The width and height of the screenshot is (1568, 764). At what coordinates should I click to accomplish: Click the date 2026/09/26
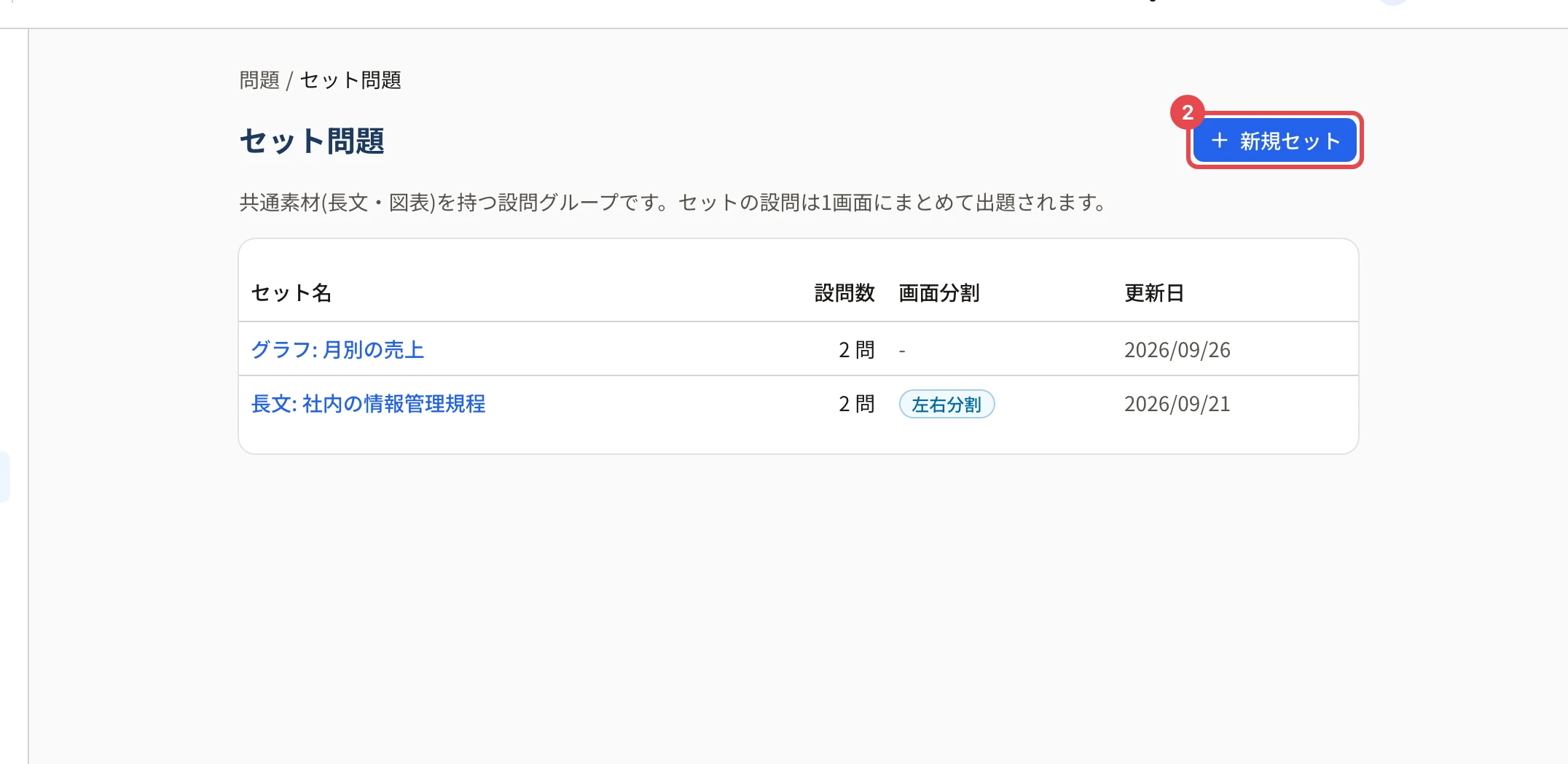point(1177,350)
